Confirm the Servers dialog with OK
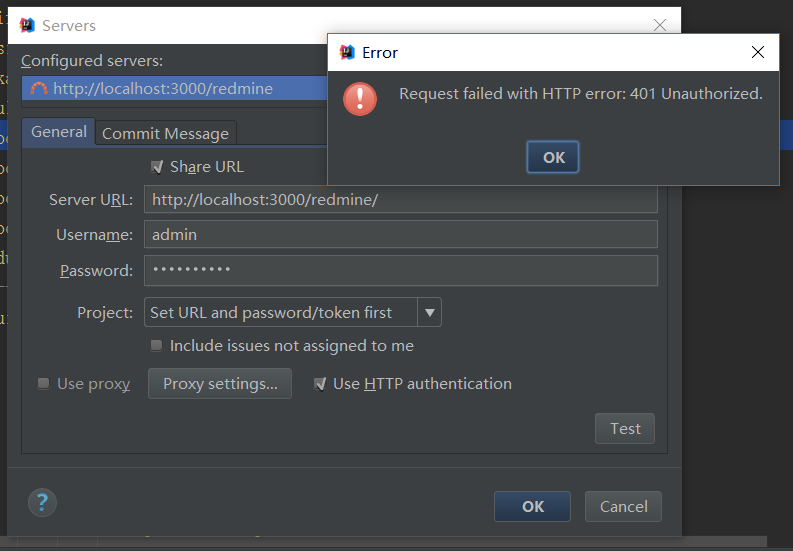 (533, 506)
